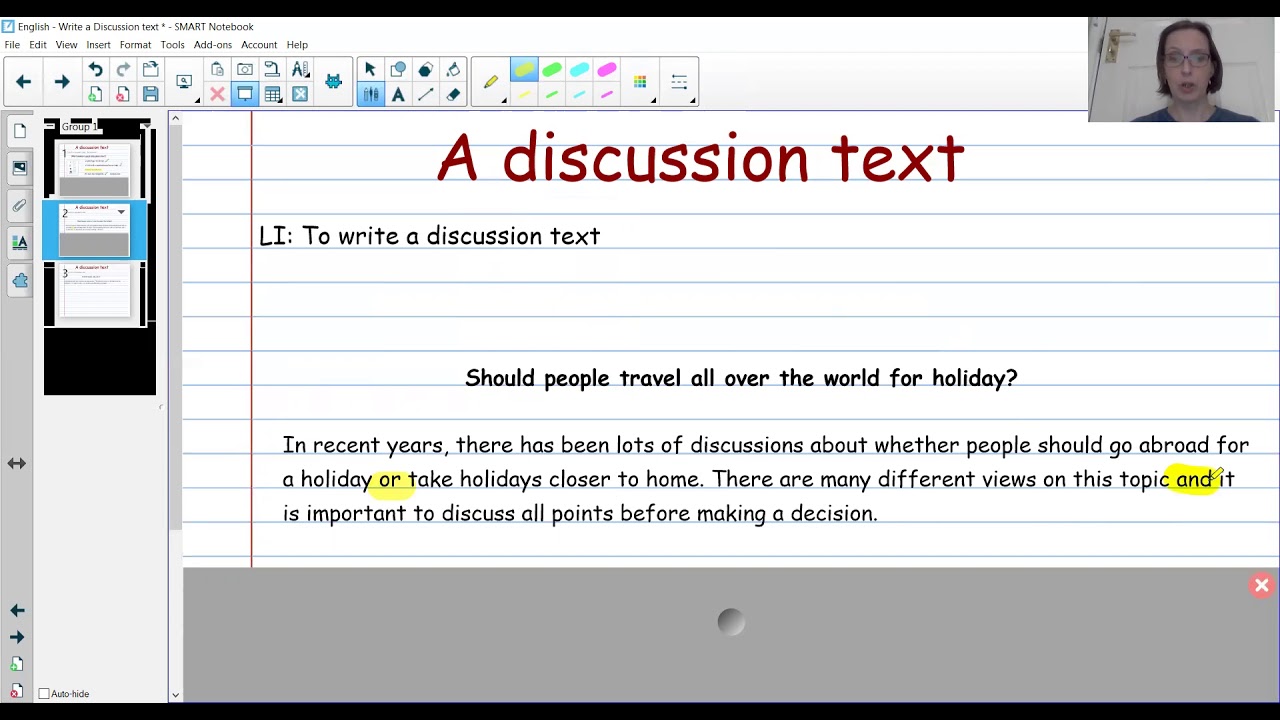The image size is (1280, 720).
Task: Open the Edit menu
Action: coord(37,45)
